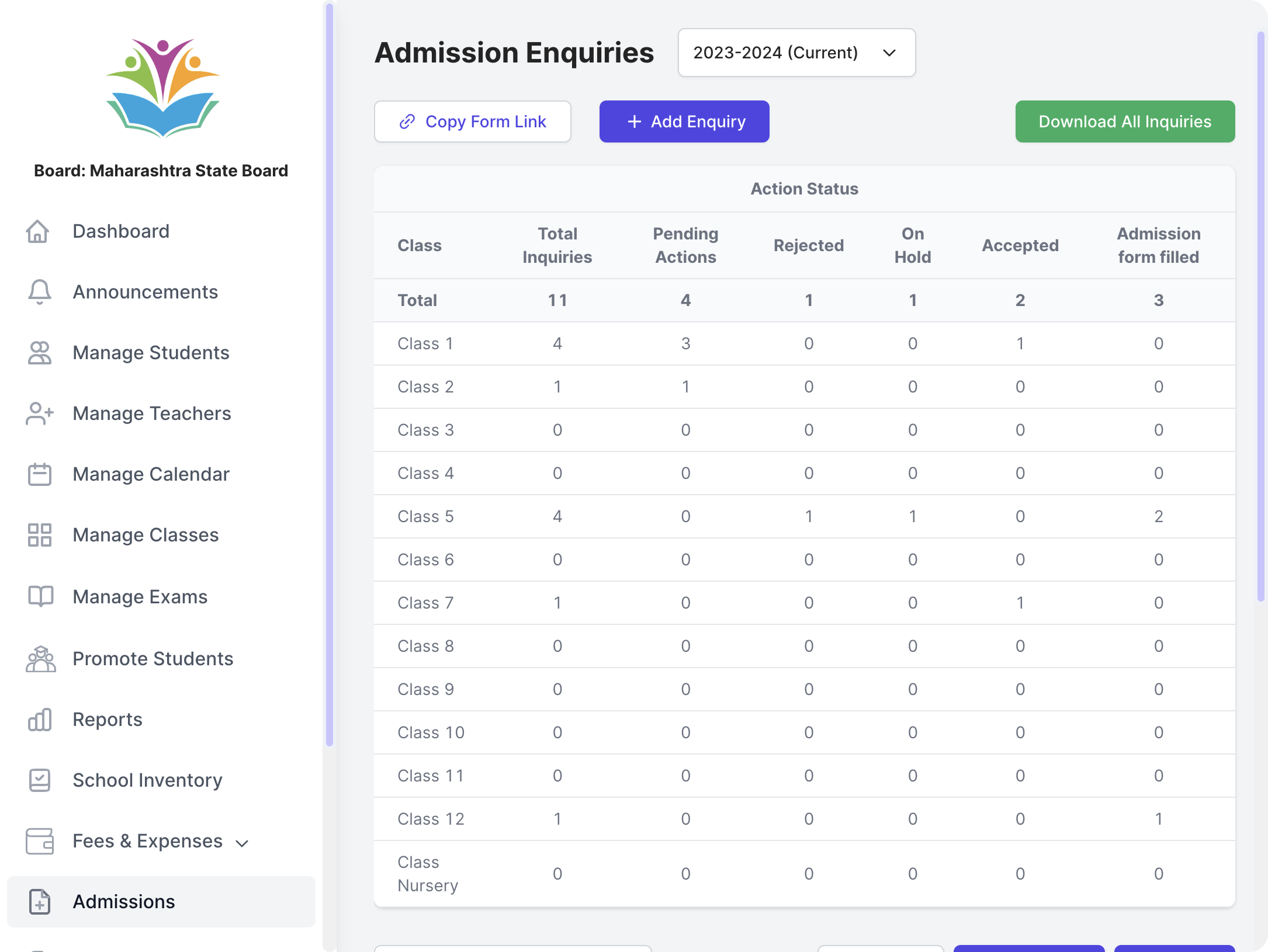
Task: Click the Class 12 row label
Action: pos(431,819)
